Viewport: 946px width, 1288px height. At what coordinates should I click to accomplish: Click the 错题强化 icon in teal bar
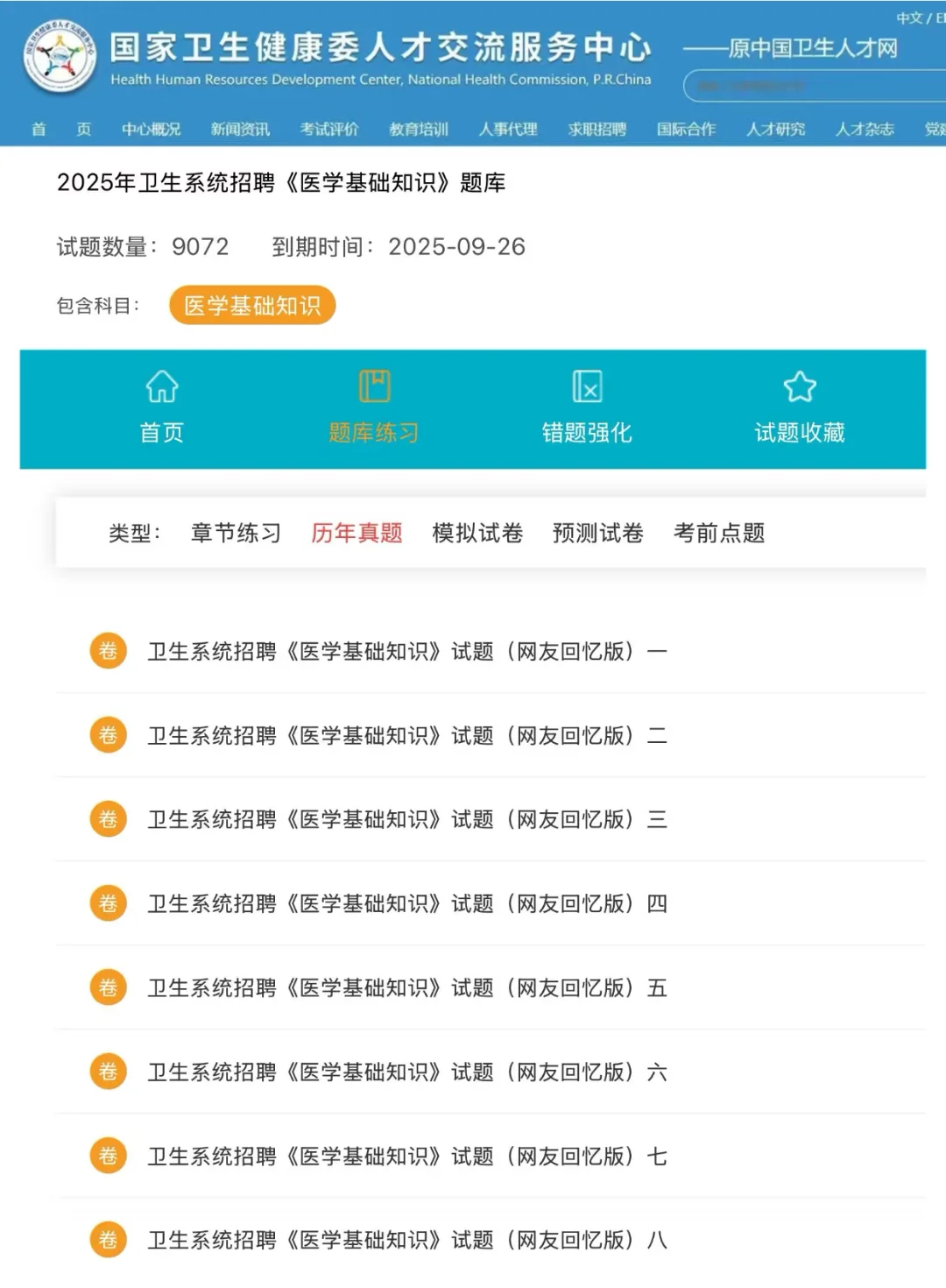coord(588,386)
